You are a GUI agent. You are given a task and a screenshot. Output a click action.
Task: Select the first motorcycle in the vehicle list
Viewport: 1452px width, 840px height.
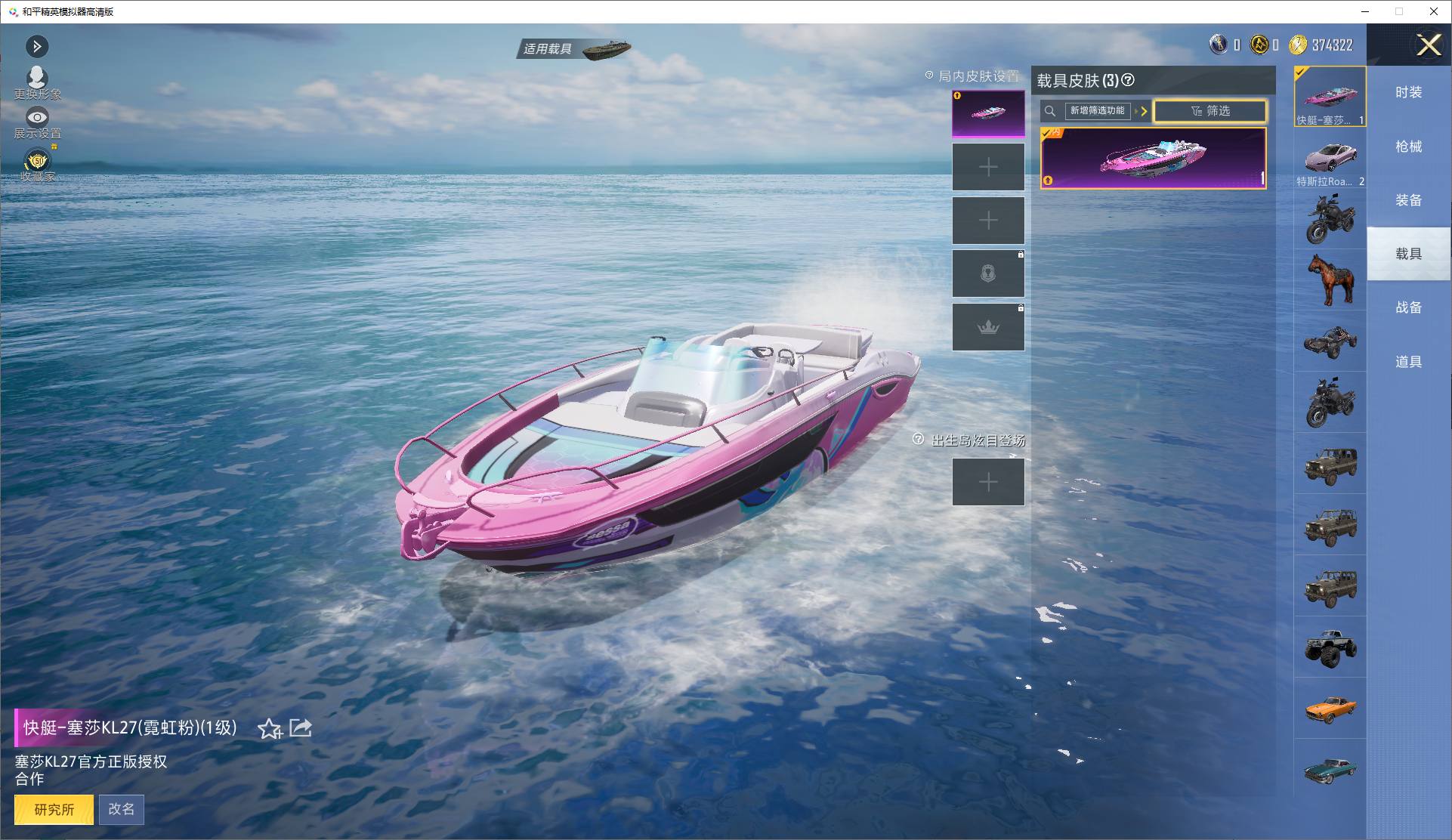1330,219
